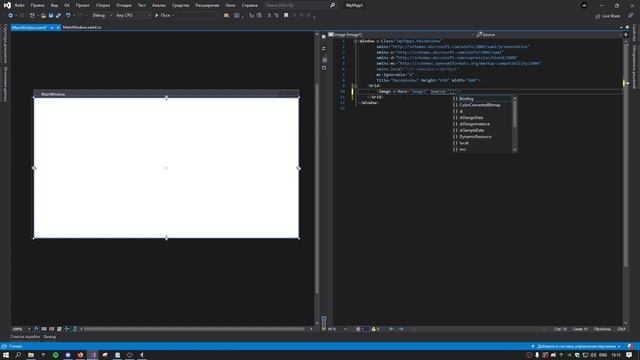Open the Проект menu
The height and width of the screenshot is (360, 640).
pos(82,5)
